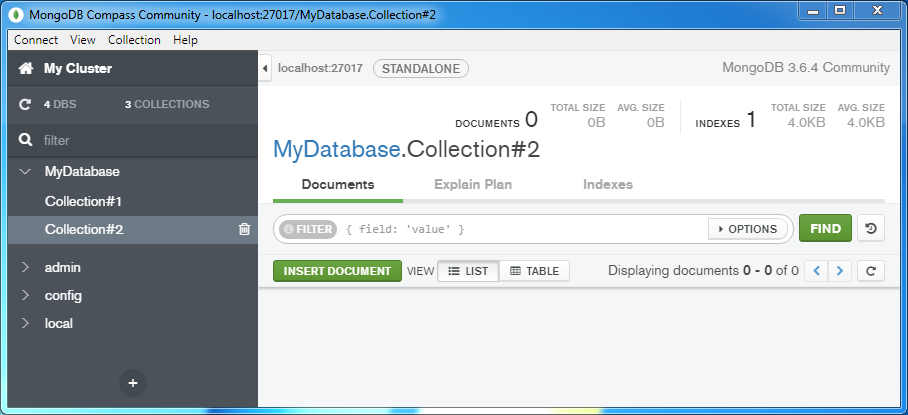Screen dimensions: 908x415
Task: Select the Documents tab
Action: (338, 185)
